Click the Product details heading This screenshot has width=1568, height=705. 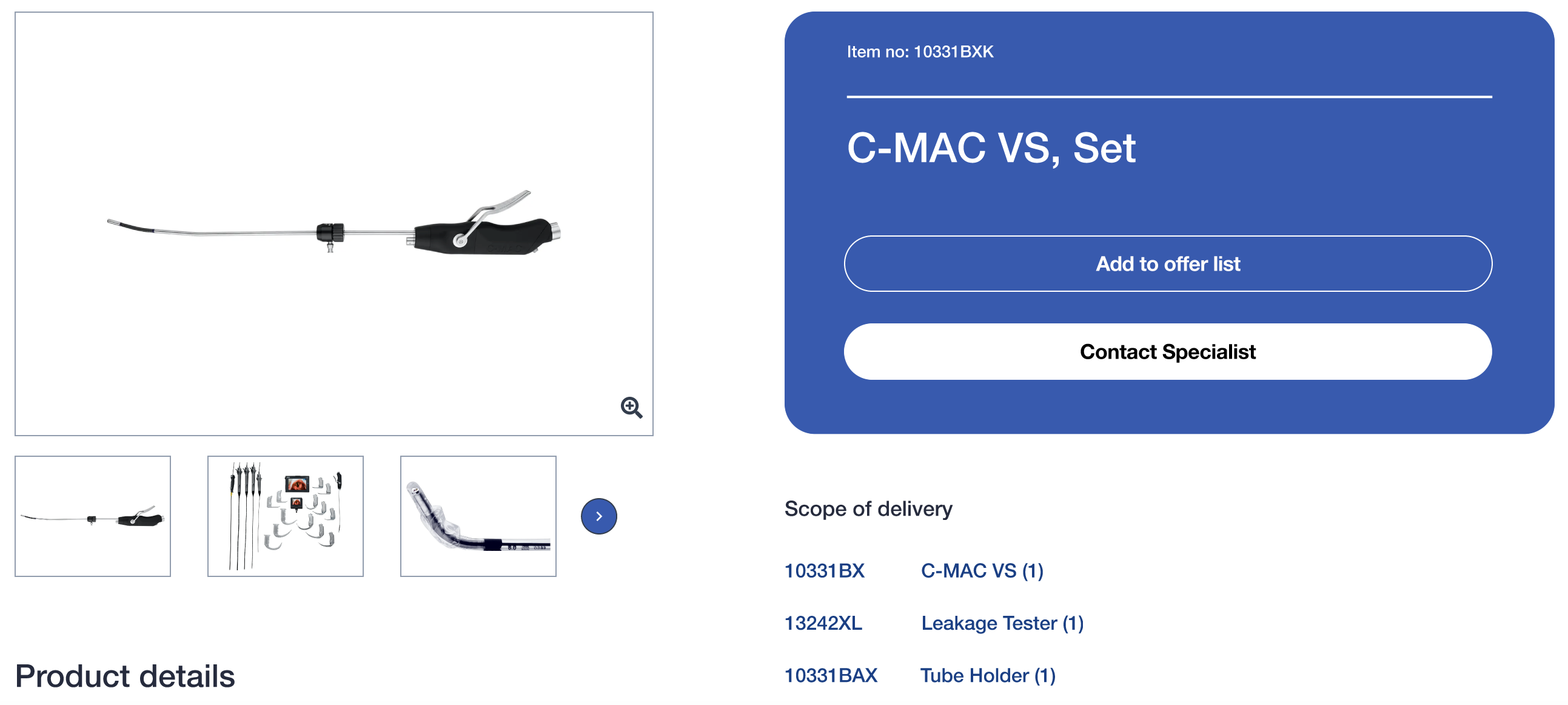tap(125, 676)
